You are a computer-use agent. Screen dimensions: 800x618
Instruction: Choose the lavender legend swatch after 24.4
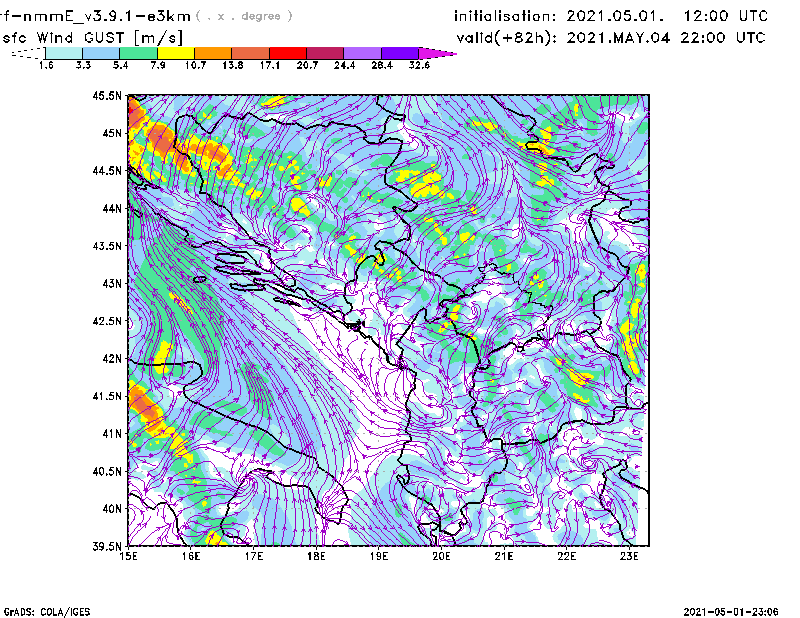click(x=363, y=53)
